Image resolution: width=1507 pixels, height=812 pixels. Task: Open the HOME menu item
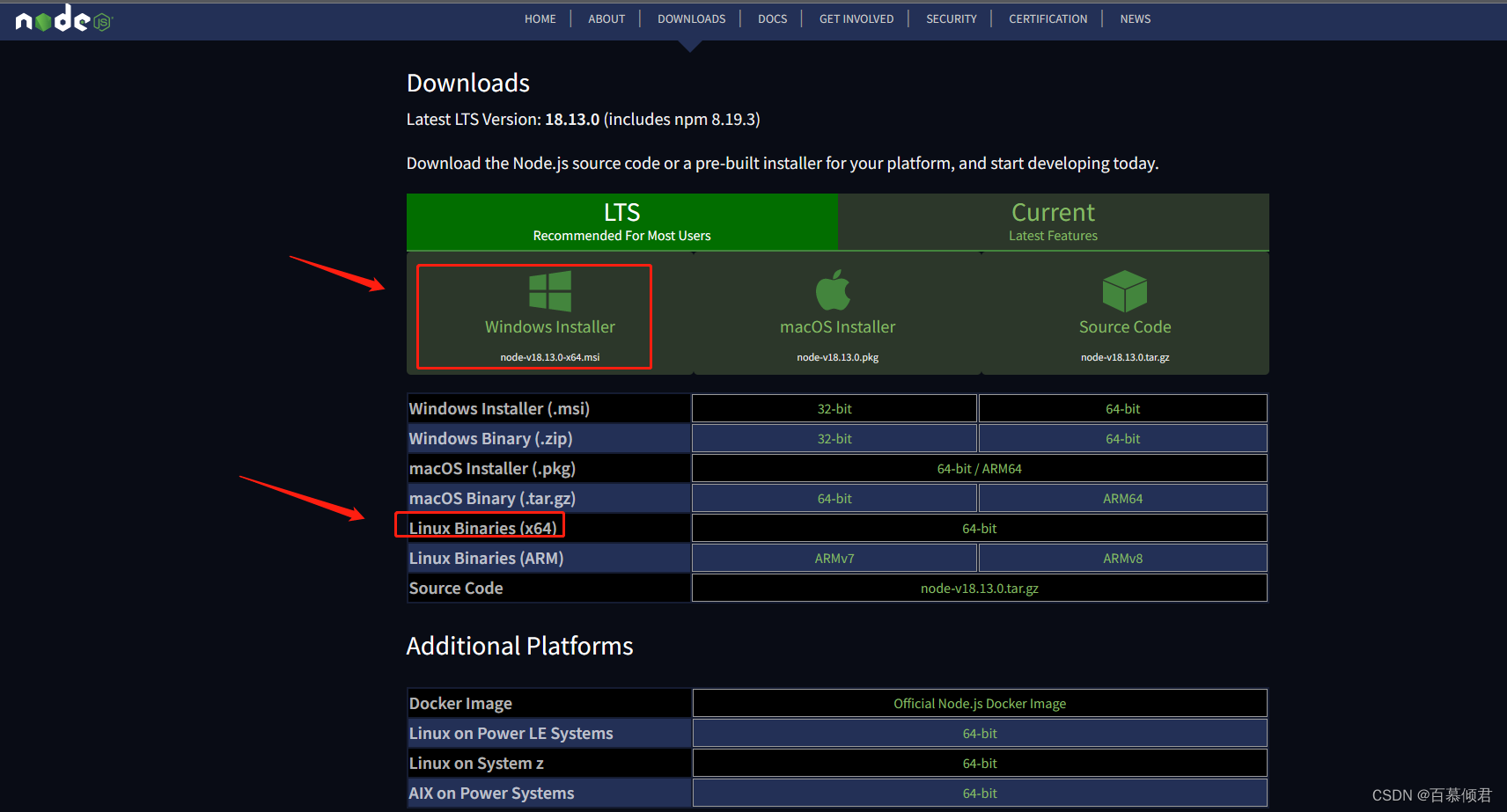(540, 18)
